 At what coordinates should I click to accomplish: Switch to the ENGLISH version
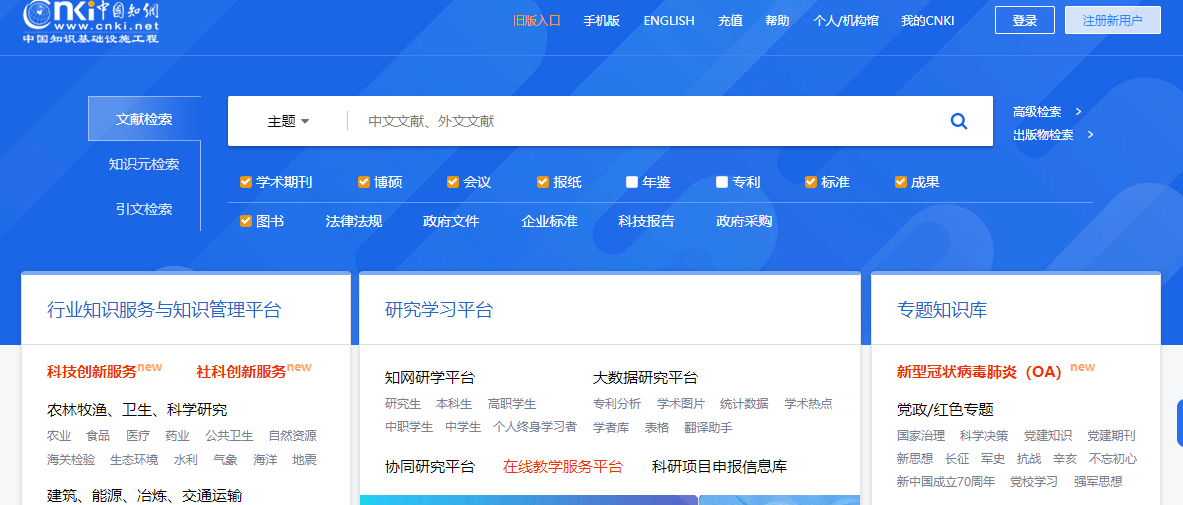click(x=668, y=20)
